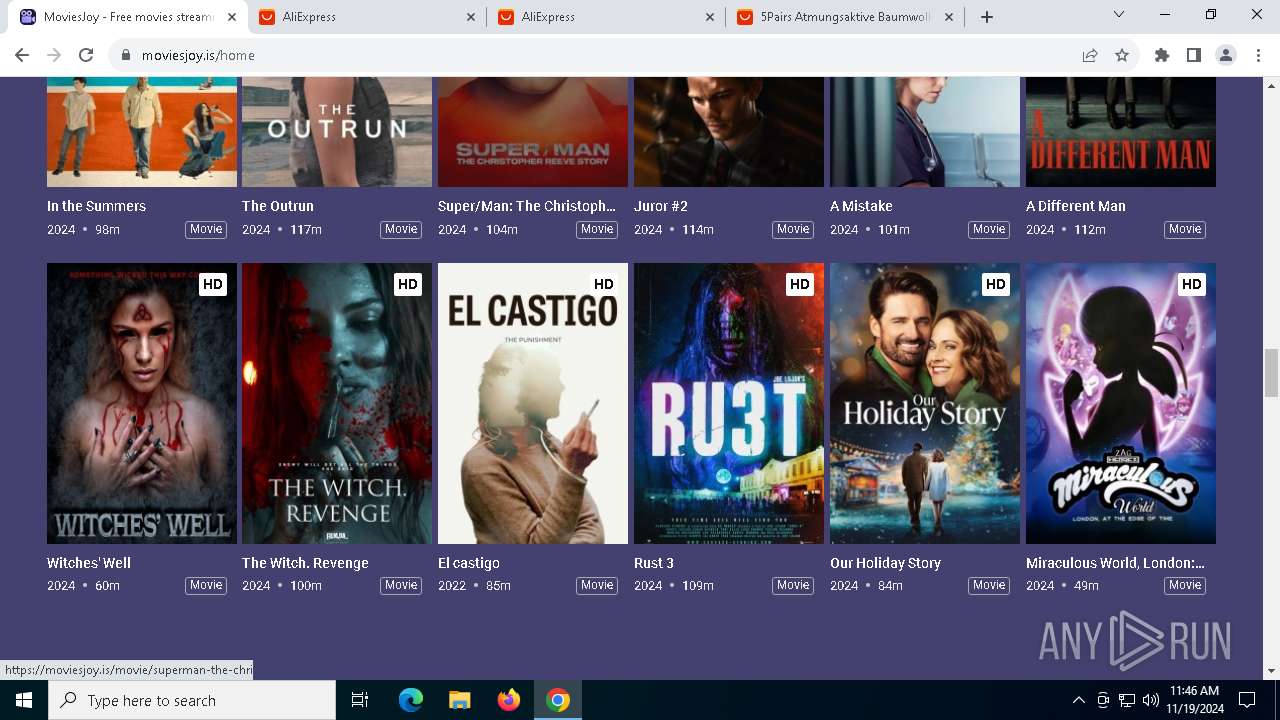The height and width of the screenshot is (720, 1280).
Task: Open the In the Summers poster
Action: click(142, 131)
